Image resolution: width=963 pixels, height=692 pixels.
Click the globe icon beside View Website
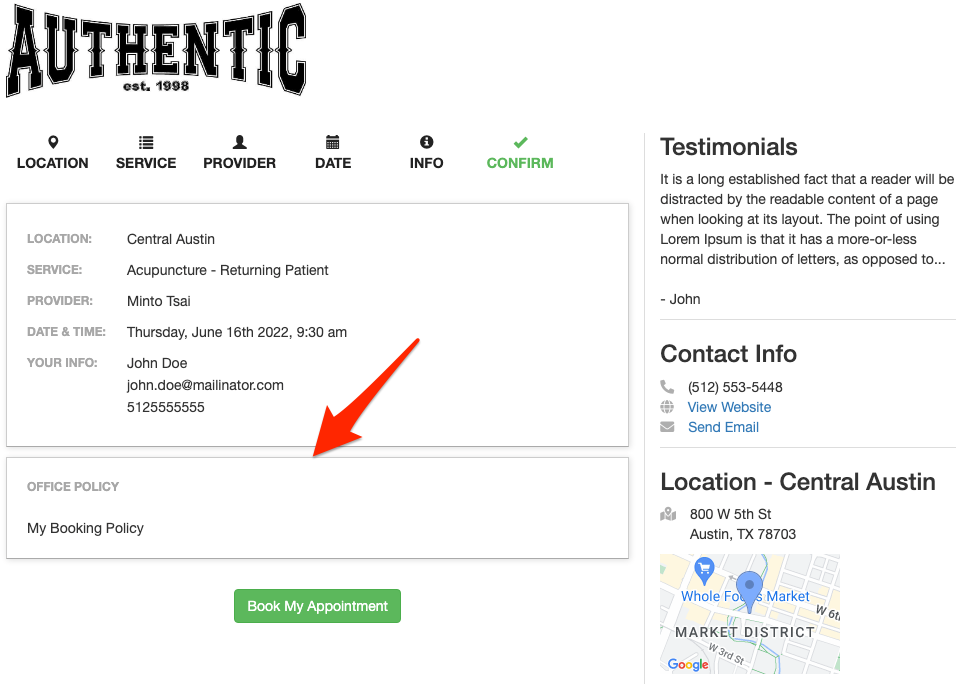[x=668, y=407]
